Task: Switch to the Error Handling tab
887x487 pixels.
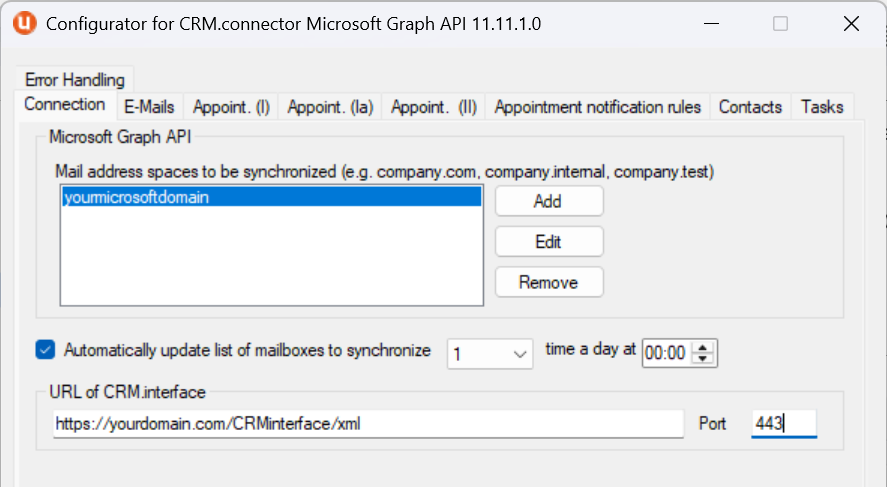Action: (75, 80)
